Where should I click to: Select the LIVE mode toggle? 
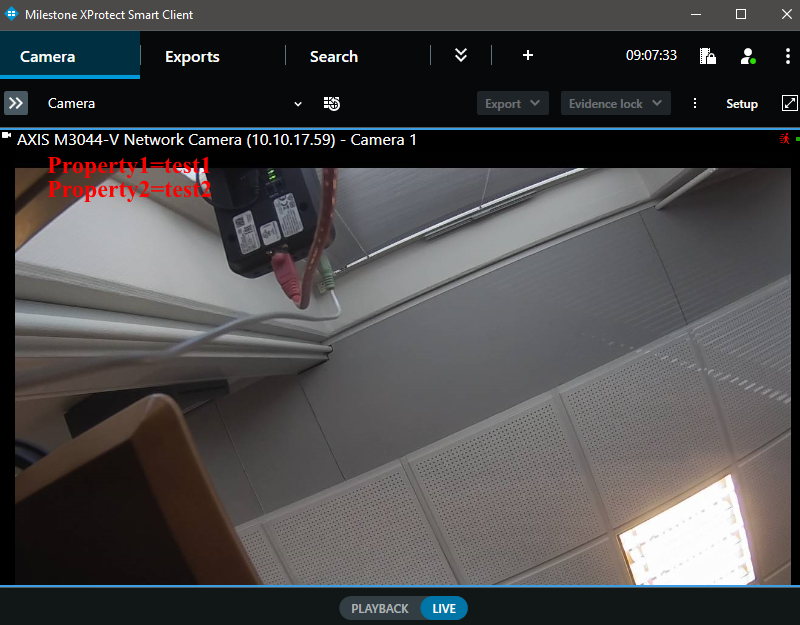point(442,607)
